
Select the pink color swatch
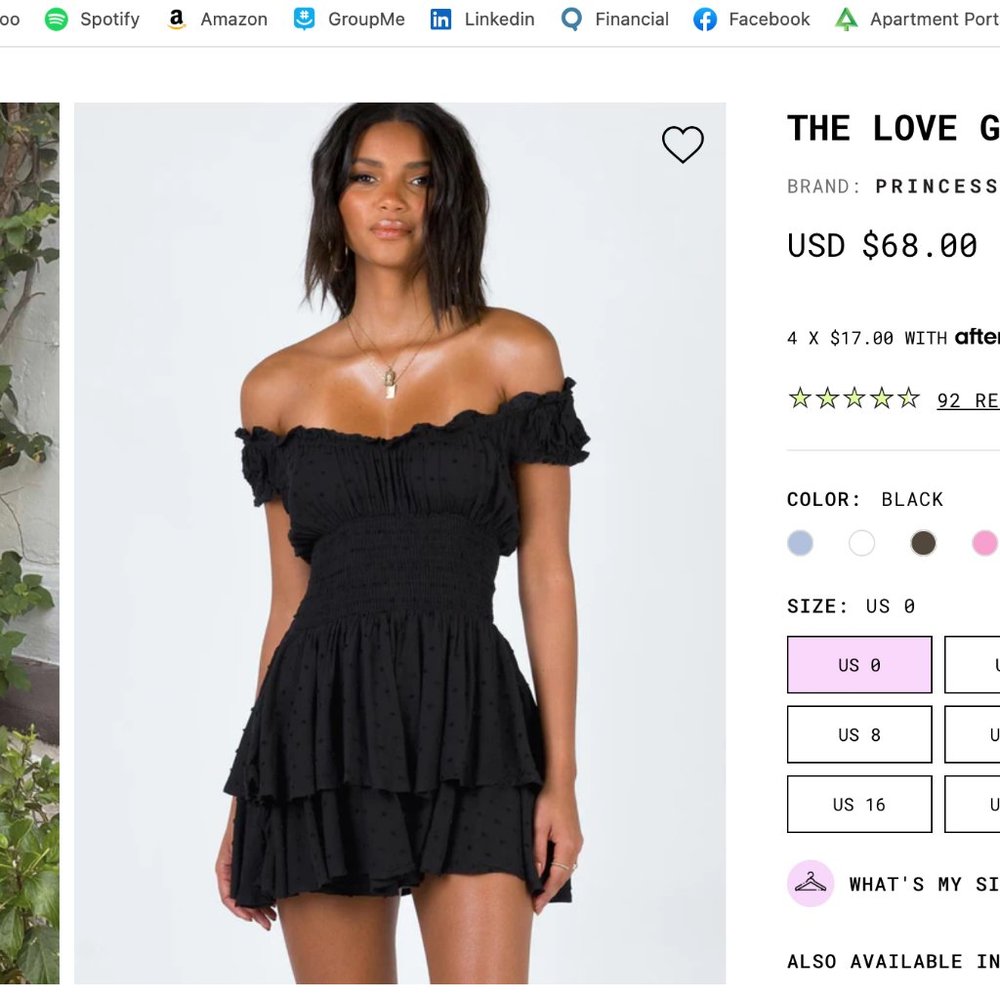point(985,543)
